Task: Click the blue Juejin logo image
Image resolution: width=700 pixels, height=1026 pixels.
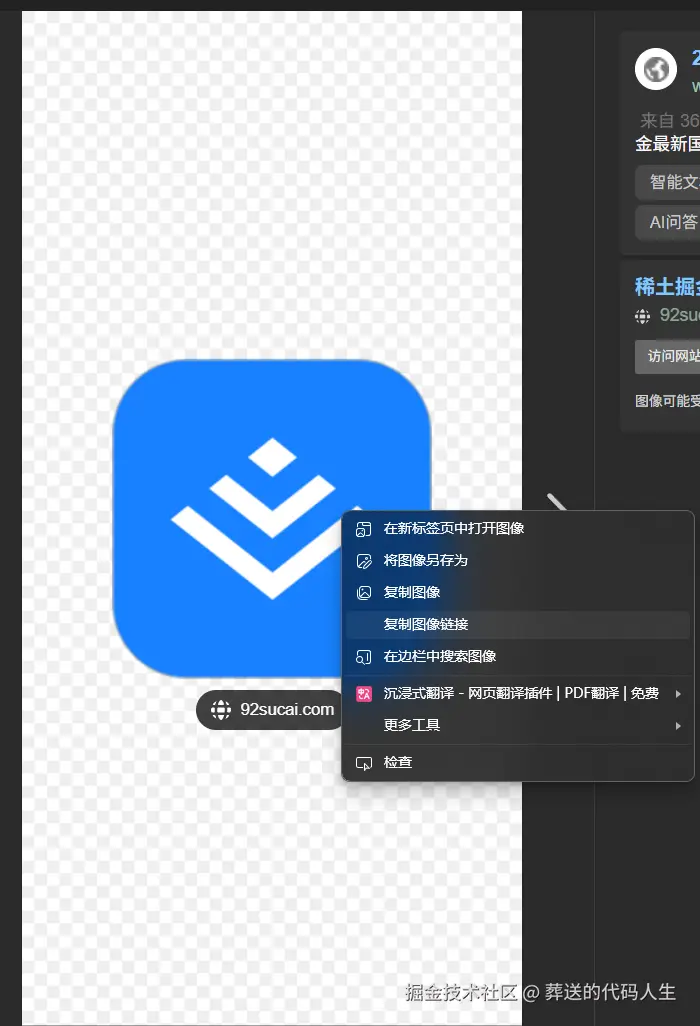Action: coord(271,518)
